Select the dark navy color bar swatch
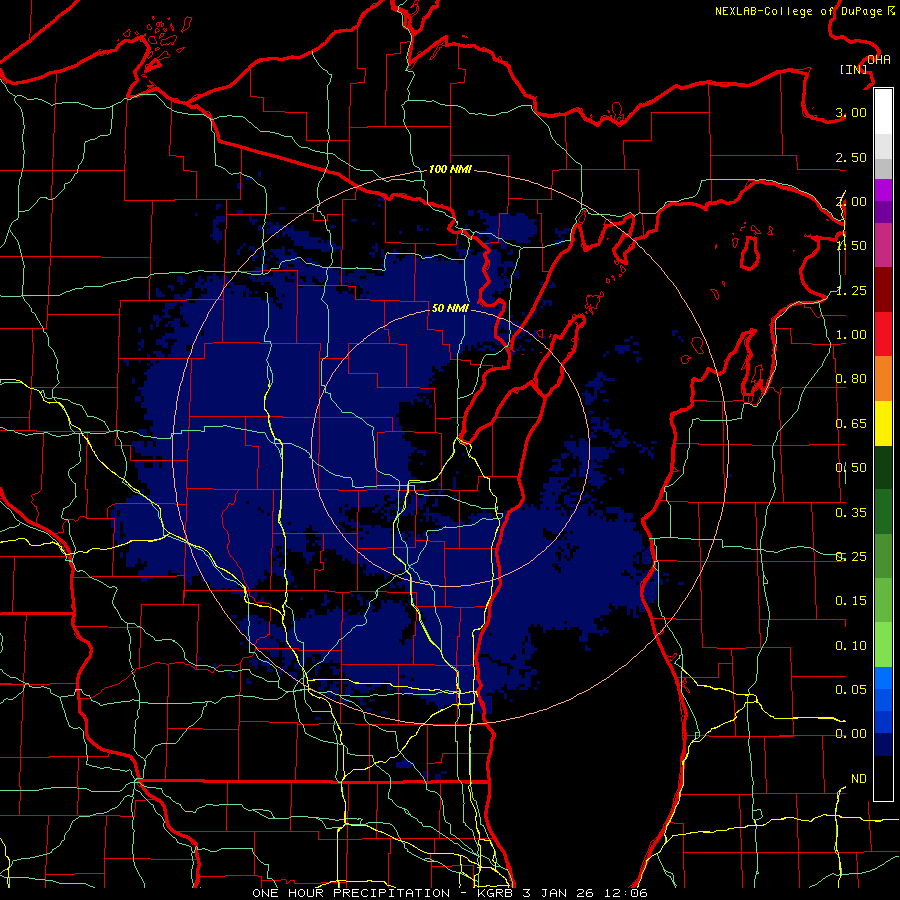 [x=883, y=745]
